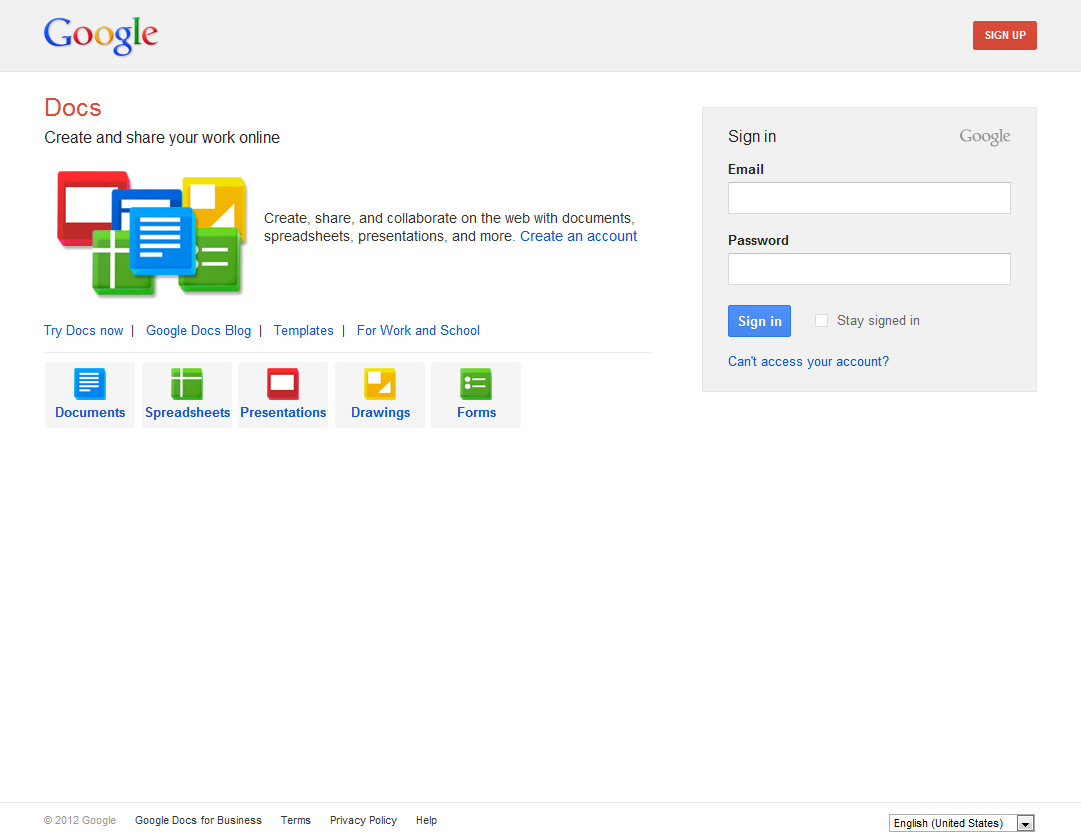Open Google Docs for Business footer link
1081x838 pixels.
pyautogui.click(x=199, y=820)
